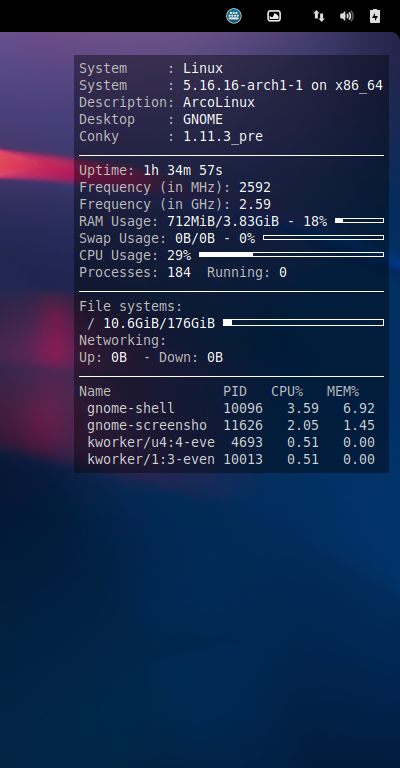Click the root filesystem usage bar
The width and height of the screenshot is (400, 768).
click(303, 323)
